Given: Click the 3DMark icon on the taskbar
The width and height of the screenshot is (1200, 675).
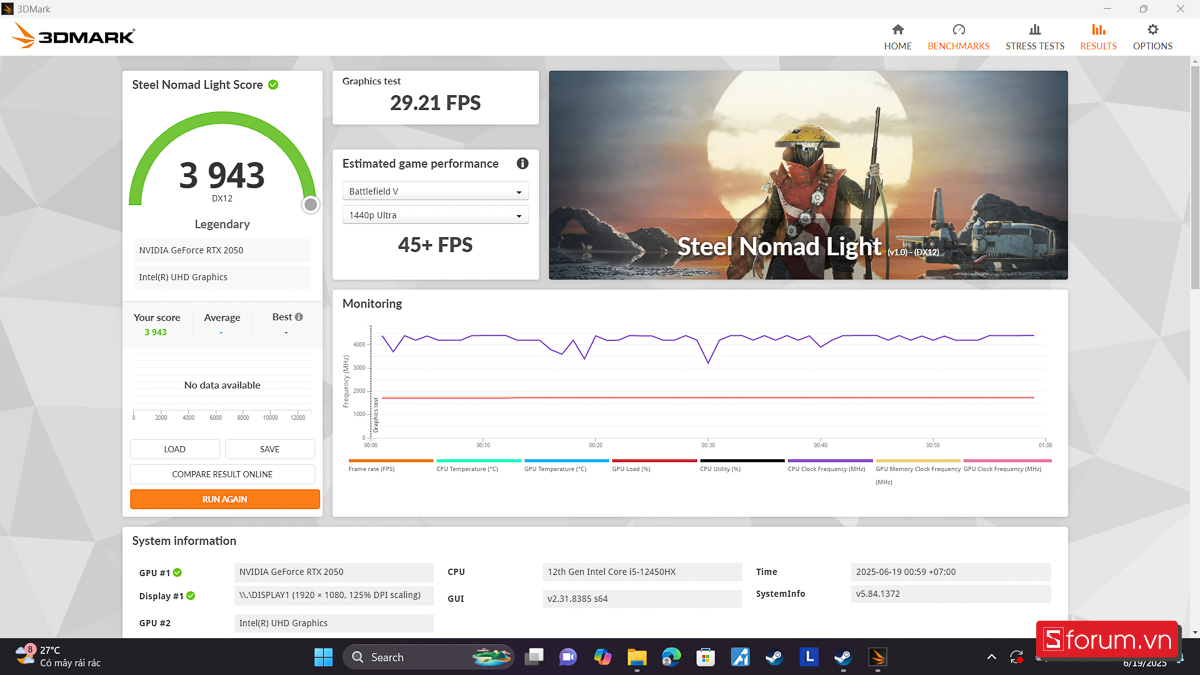Looking at the screenshot, I should (x=877, y=657).
